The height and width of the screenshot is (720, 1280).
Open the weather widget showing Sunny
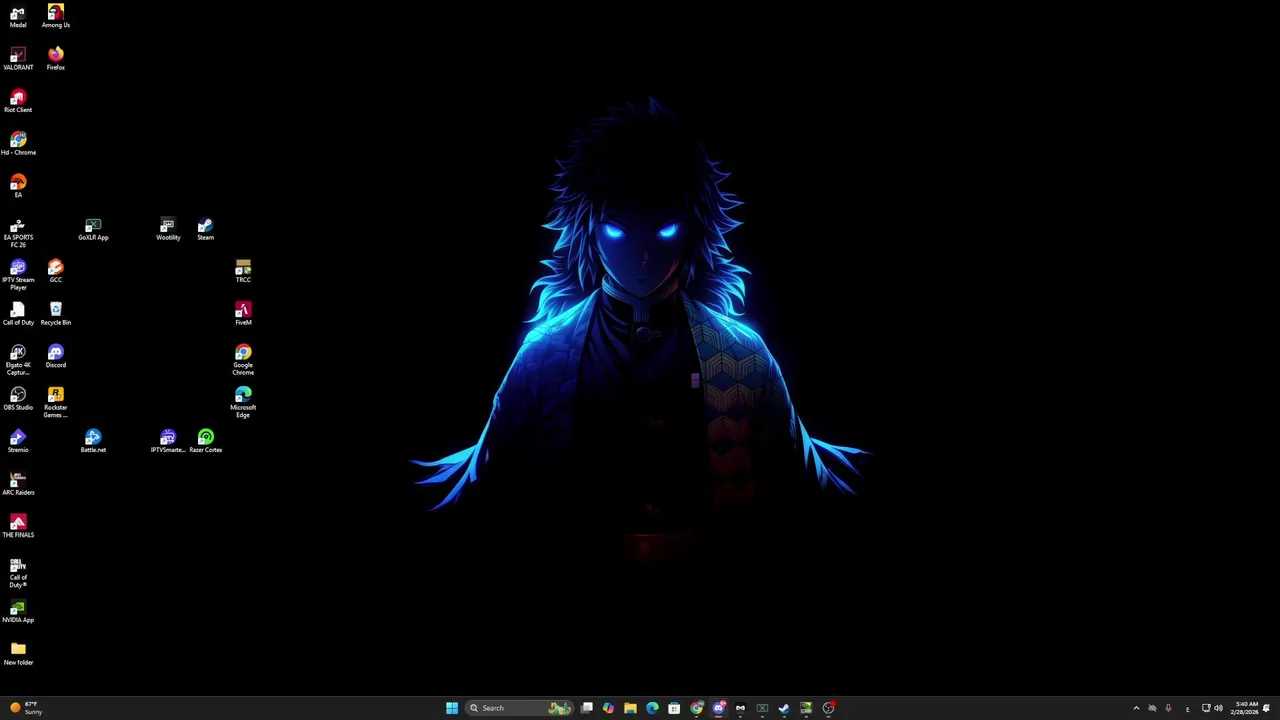coord(25,708)
